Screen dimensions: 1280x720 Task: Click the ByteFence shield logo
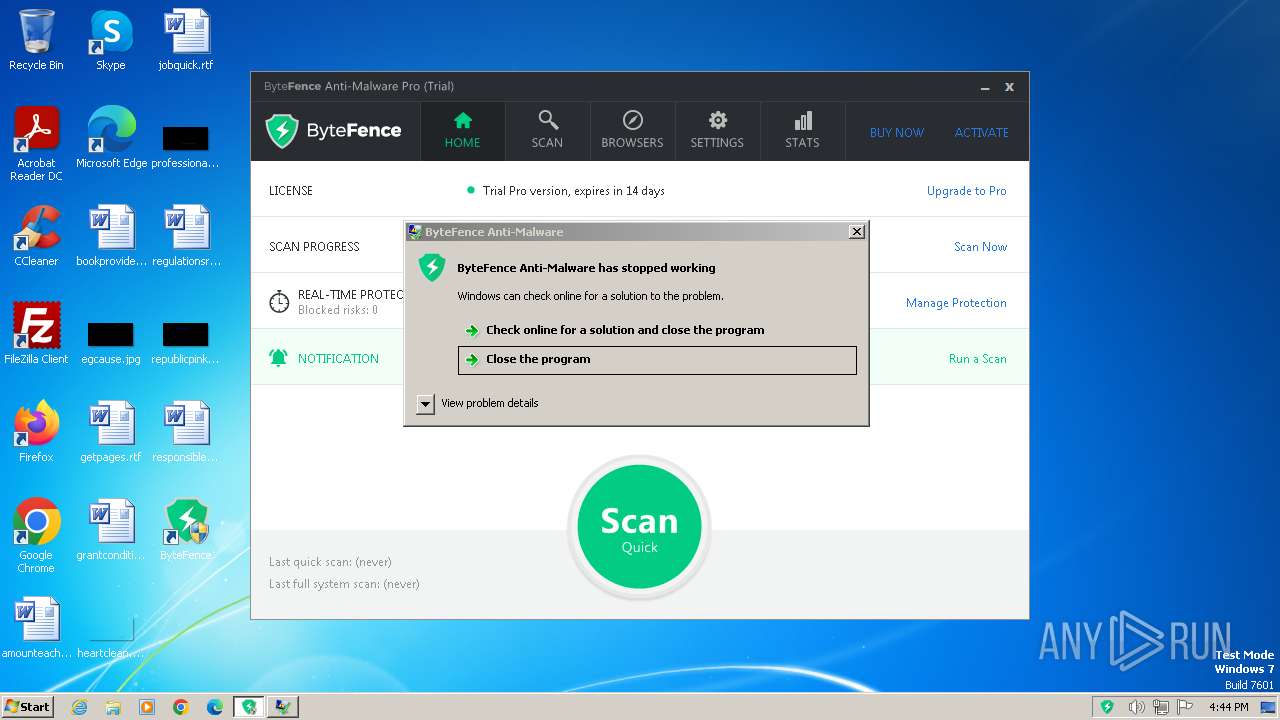click(x=282, y=130)
